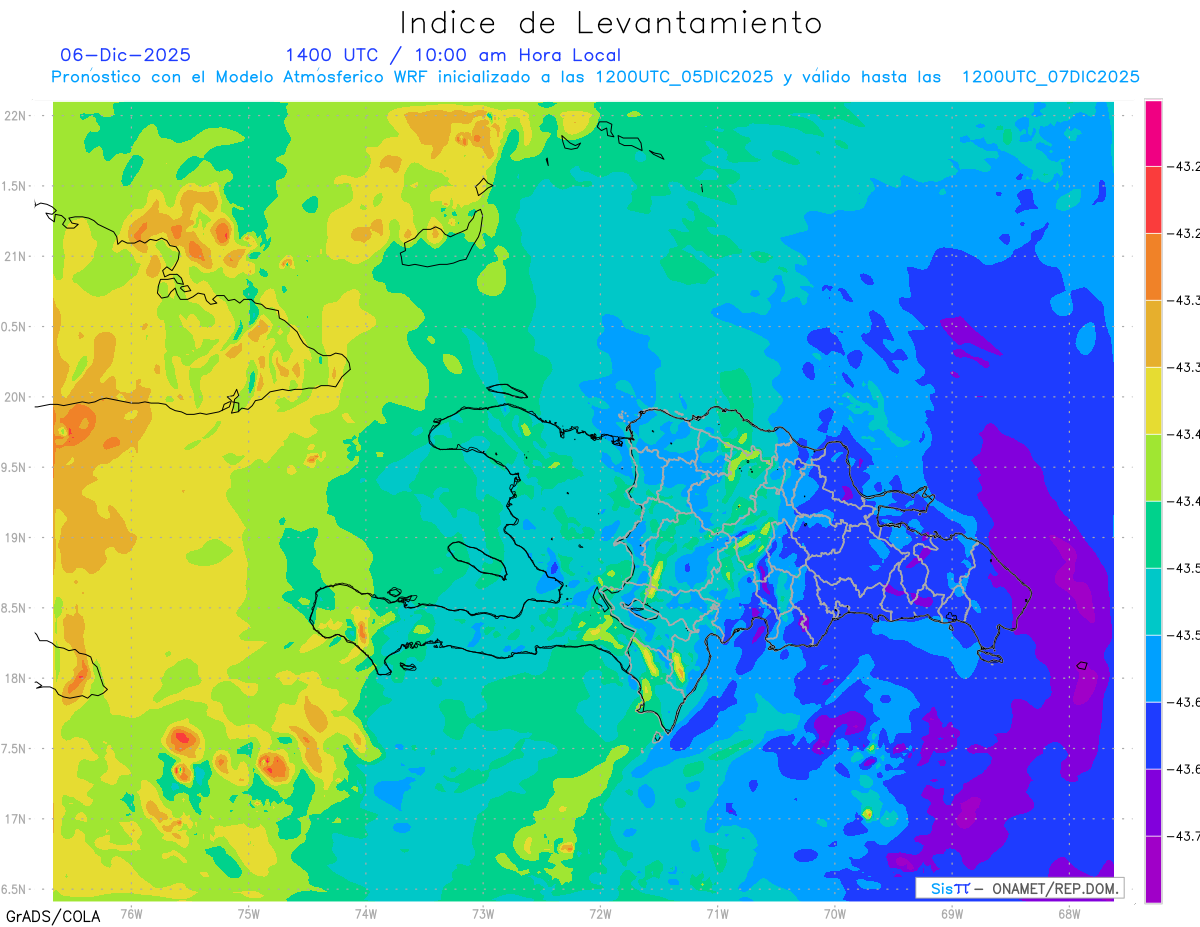This screenshot has width=1200, height=927.
Task: Click the teal cyan swatch in the legend
Action: (x=1153, y=601)
